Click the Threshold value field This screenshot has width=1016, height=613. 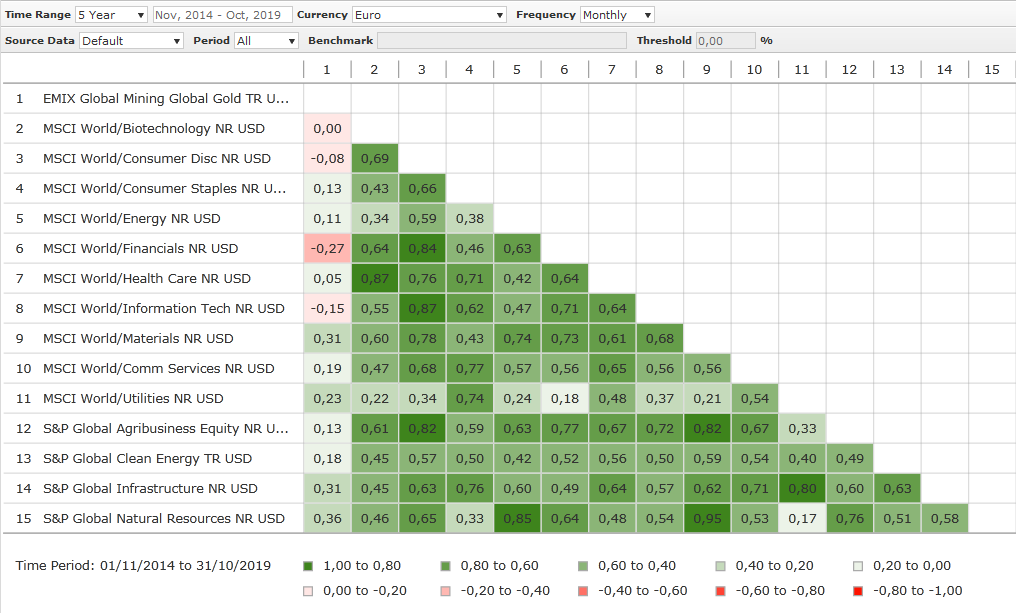[725, 41]
